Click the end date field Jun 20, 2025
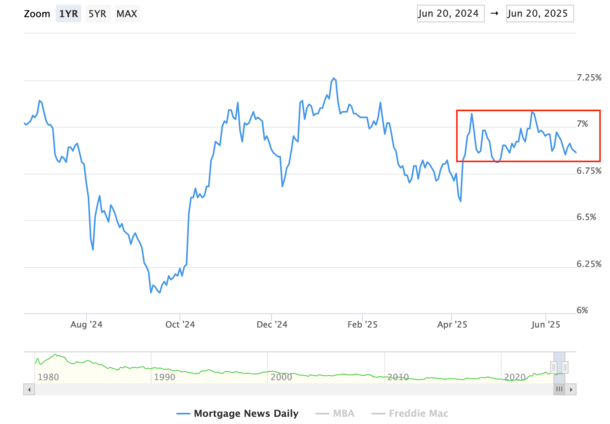 (540, 14)
